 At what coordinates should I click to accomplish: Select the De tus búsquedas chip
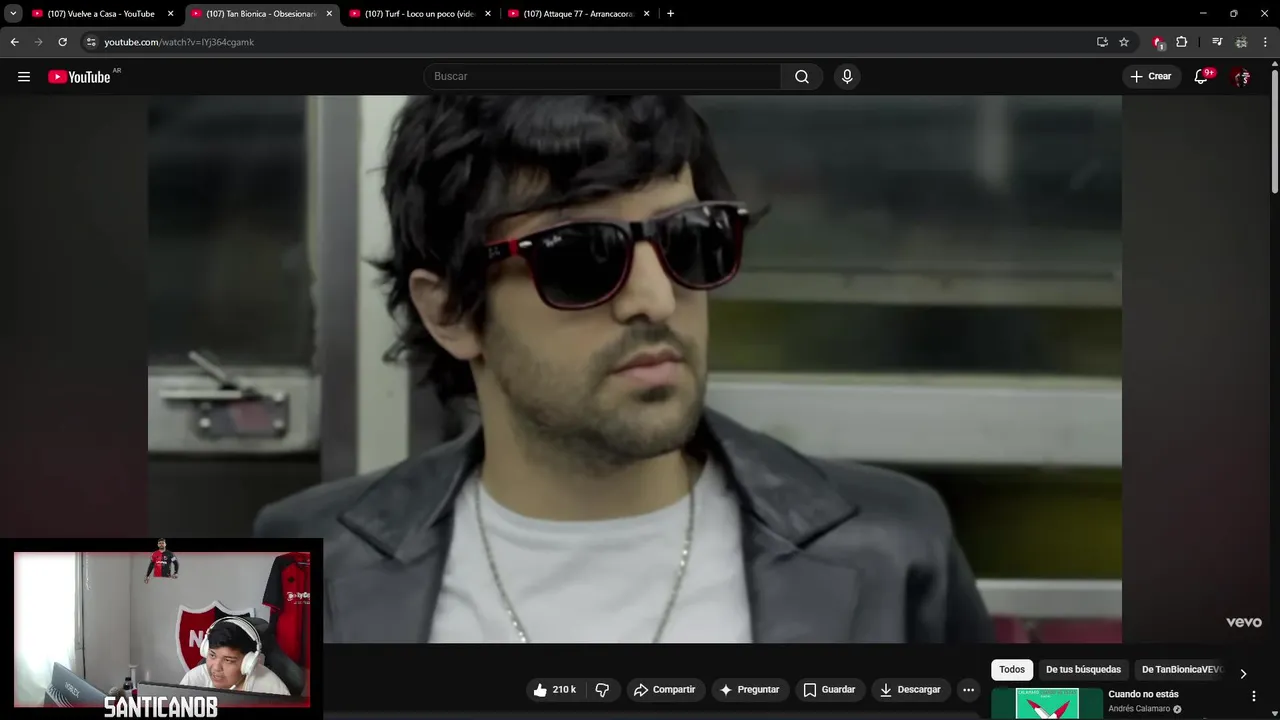click(x=1083, y=670)
